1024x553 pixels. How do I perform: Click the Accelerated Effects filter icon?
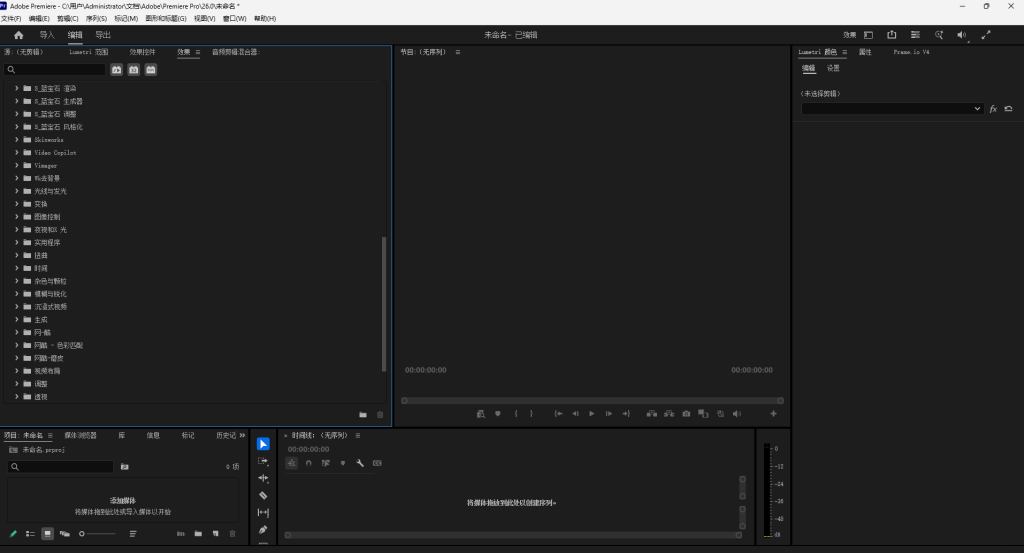(116, 70)
